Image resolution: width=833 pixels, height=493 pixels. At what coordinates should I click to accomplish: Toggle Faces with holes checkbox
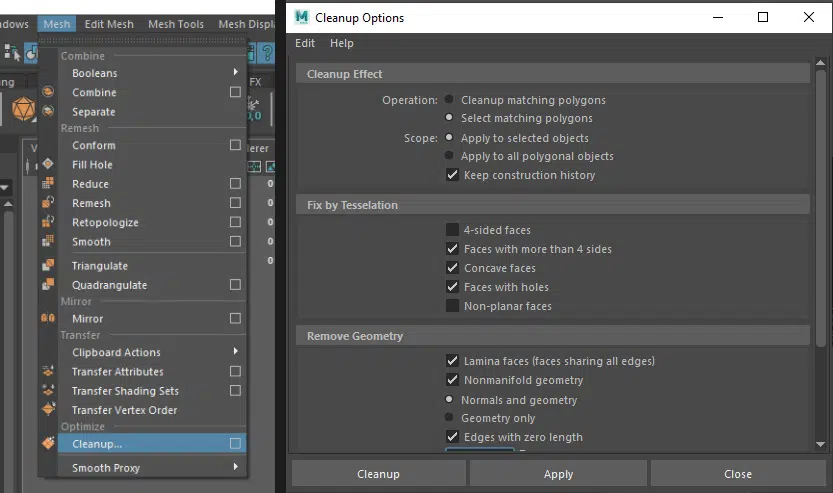[452, 287]
